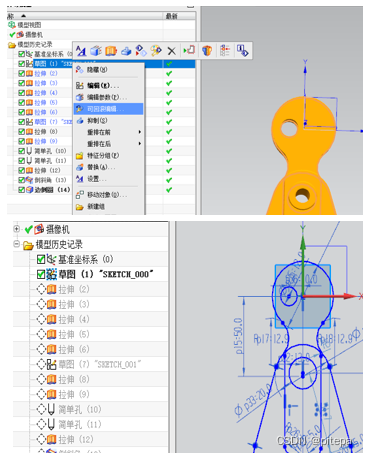Click the 拉伸 (12) extrude icon in top tree

tap(29, 170)
